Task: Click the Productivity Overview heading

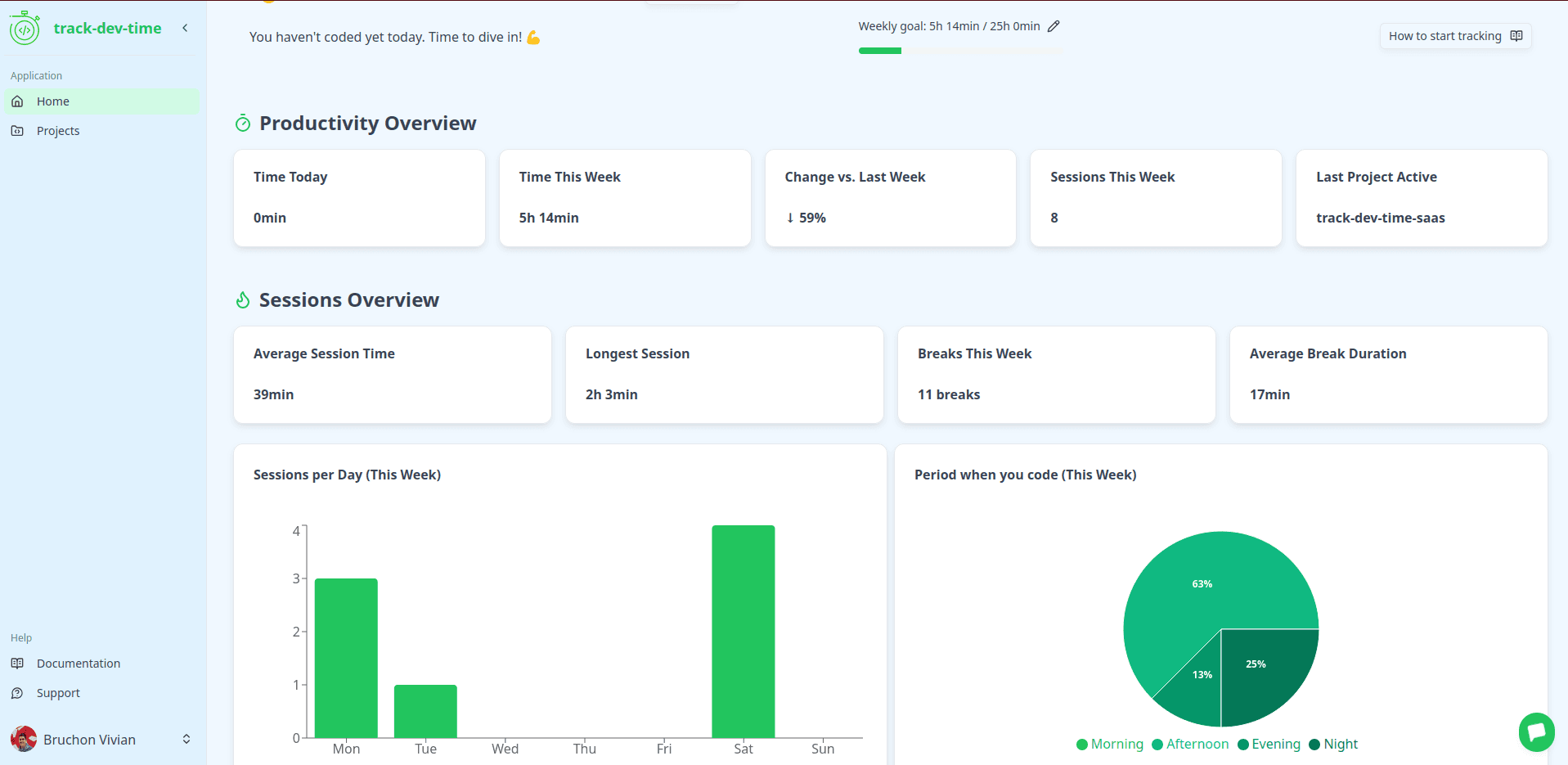Action: (367, 124)
